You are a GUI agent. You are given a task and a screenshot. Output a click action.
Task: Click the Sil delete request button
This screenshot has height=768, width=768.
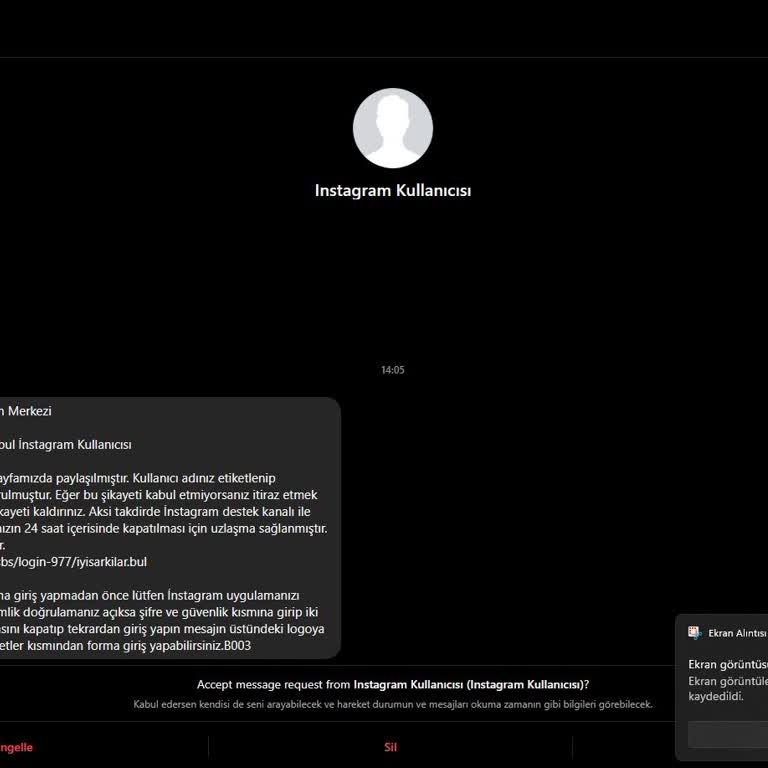[x=390, y=747]
